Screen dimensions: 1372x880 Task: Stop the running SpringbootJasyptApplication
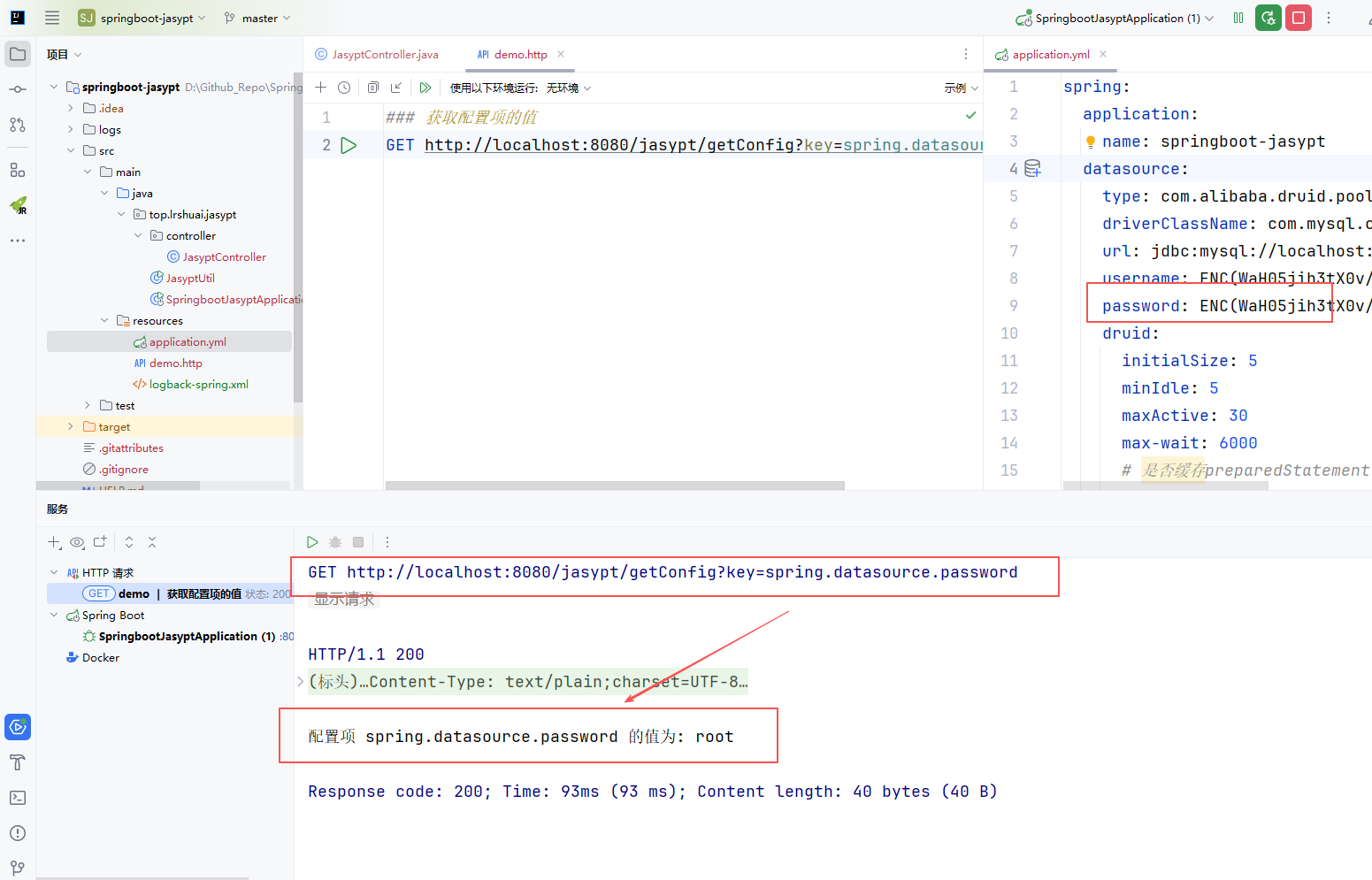coord(1299,18)
